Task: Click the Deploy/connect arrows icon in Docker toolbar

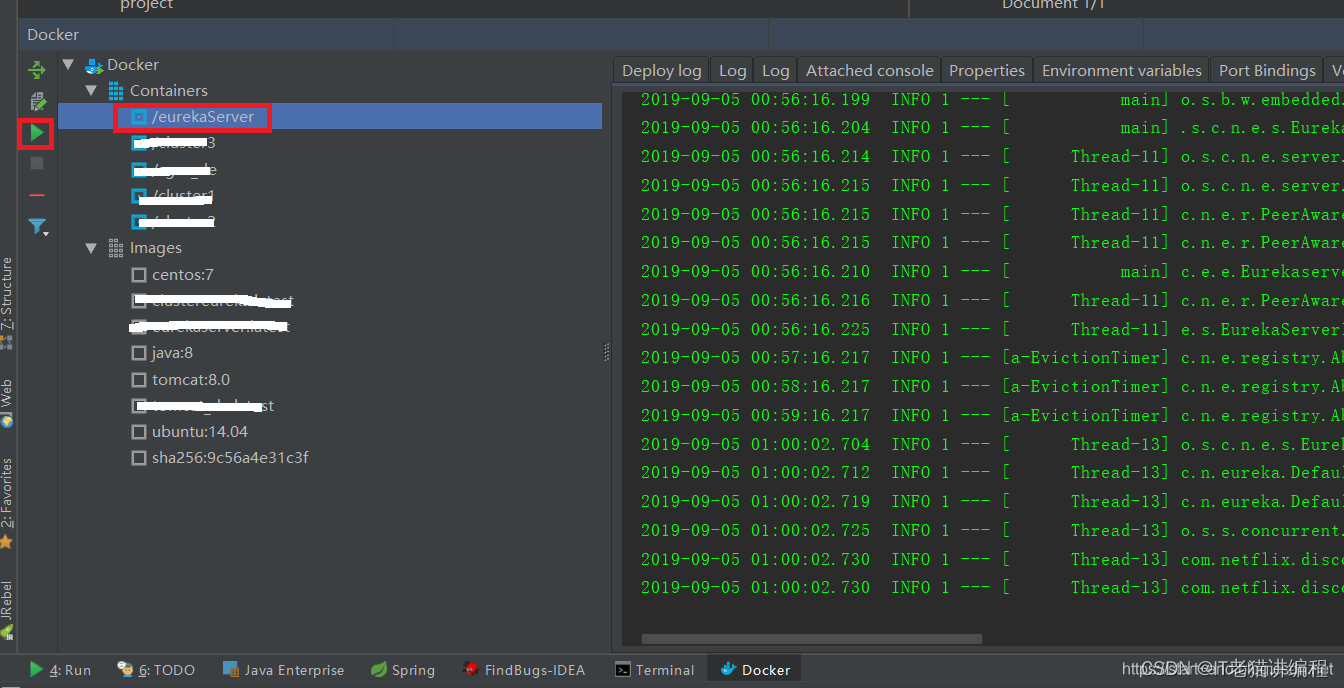Action: coord(37,70)
